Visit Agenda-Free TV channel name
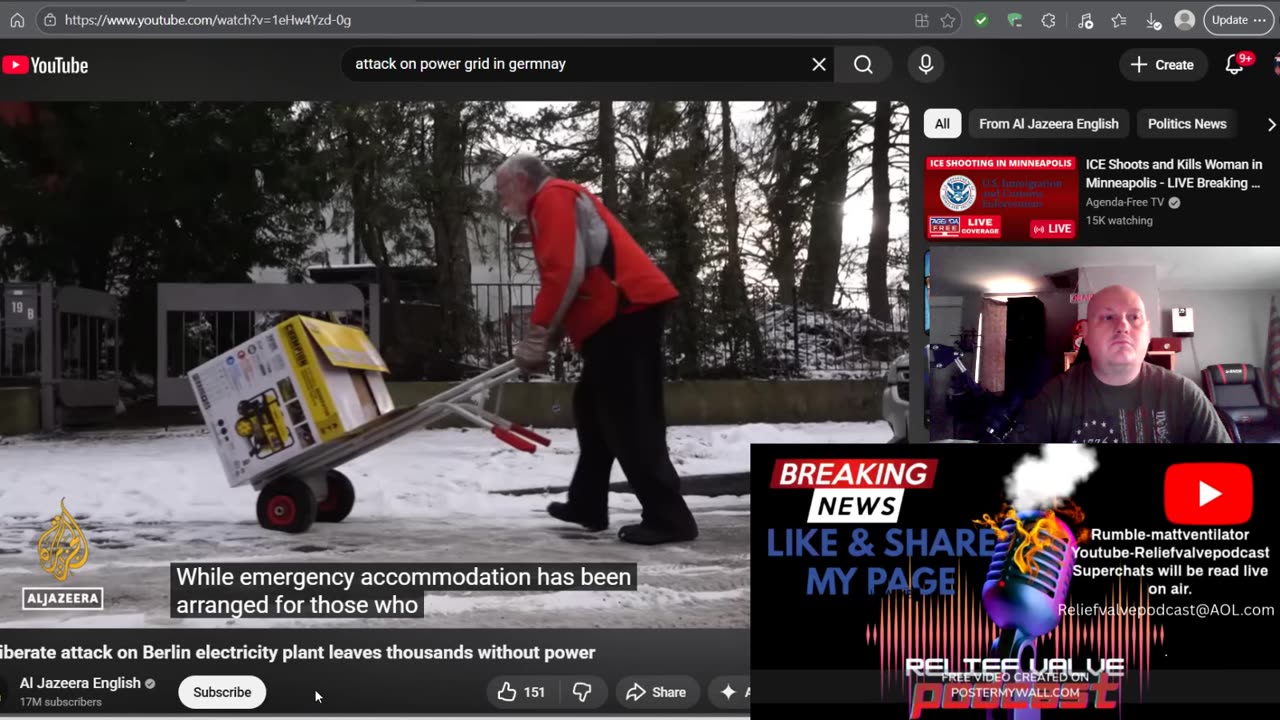1280x720 pixels. (1125, 202)
